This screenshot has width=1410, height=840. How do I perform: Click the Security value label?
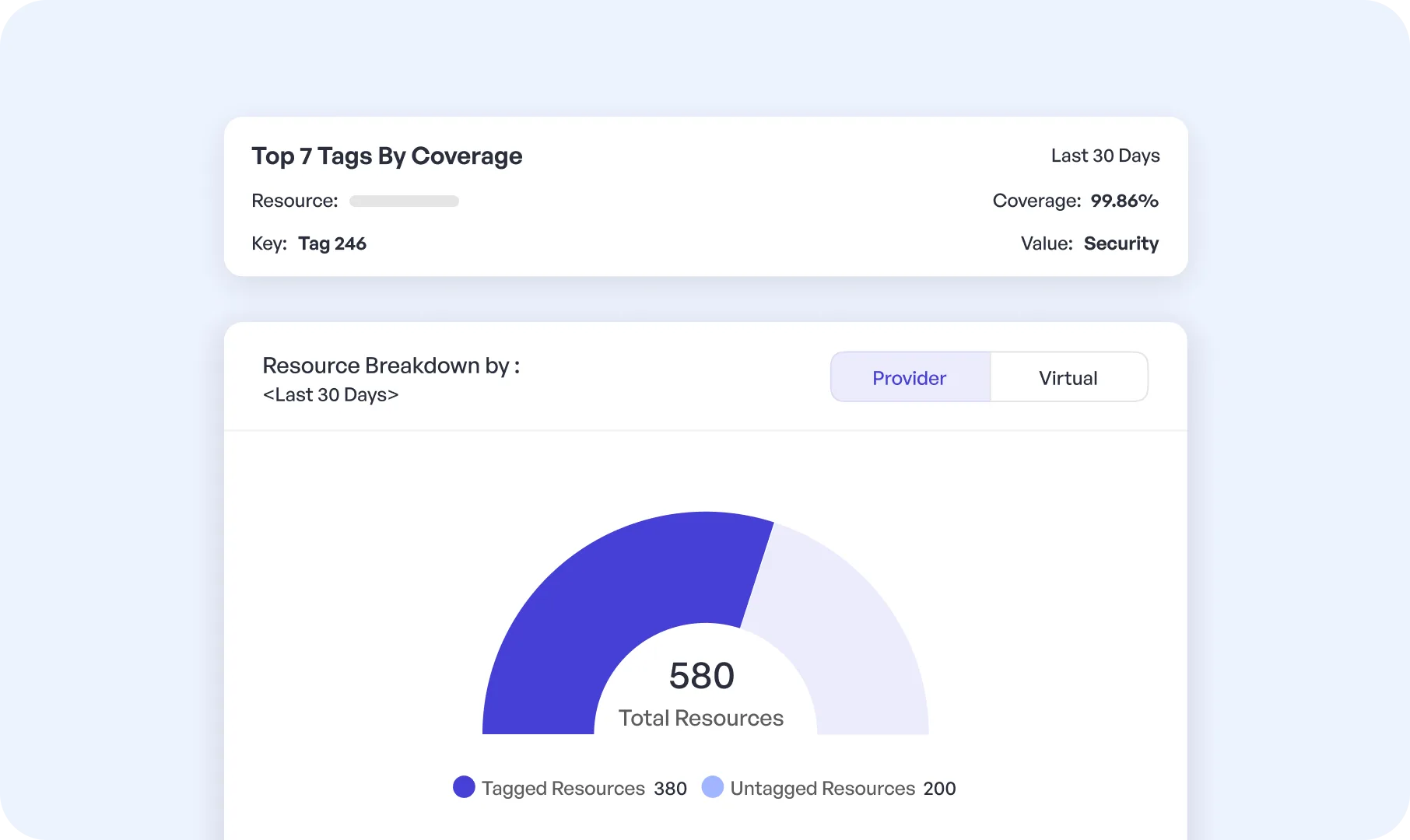1121,243
